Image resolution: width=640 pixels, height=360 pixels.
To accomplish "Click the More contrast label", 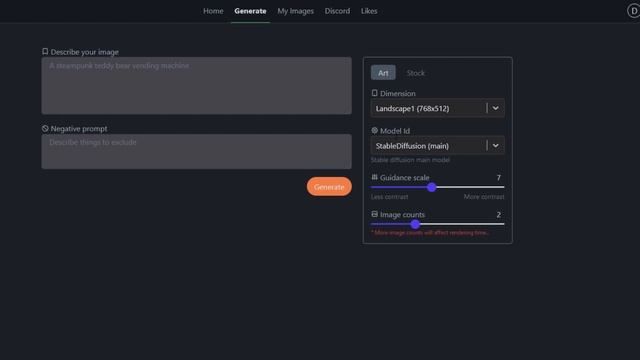I will (x=484, y=197).
